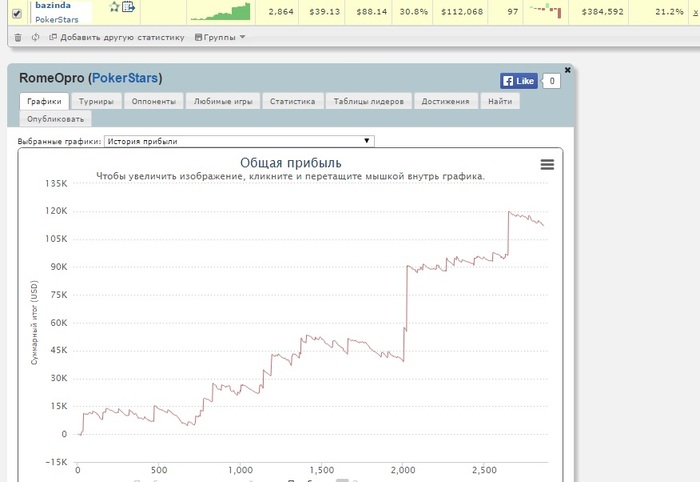
Task: Click the 120K y-axis label
Action: tap(56, 211)
